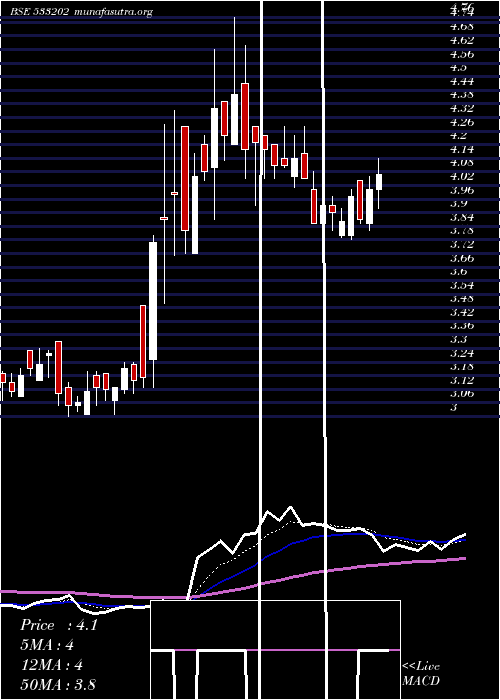Click the 3.66 price axis label
500x700 pixels.
(462, 258)
